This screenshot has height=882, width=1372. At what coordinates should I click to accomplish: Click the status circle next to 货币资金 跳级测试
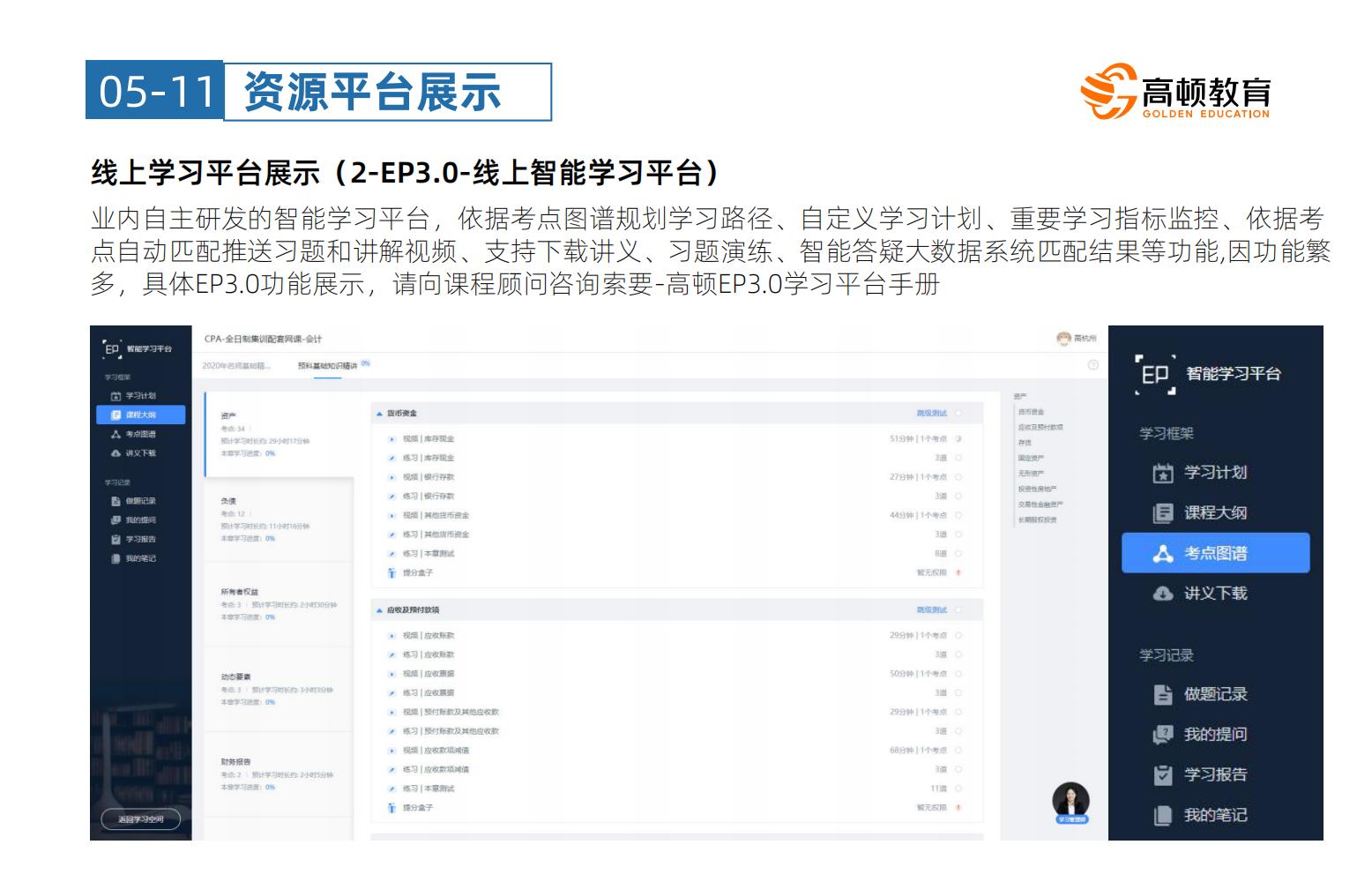(x=958, y=414)
